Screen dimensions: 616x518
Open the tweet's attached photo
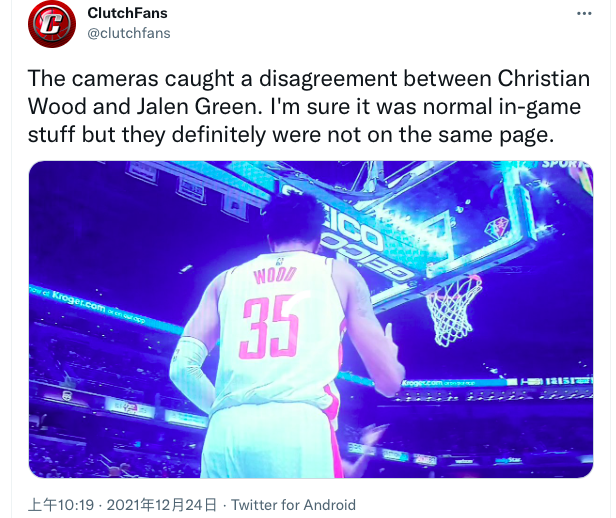coord(311,319)
